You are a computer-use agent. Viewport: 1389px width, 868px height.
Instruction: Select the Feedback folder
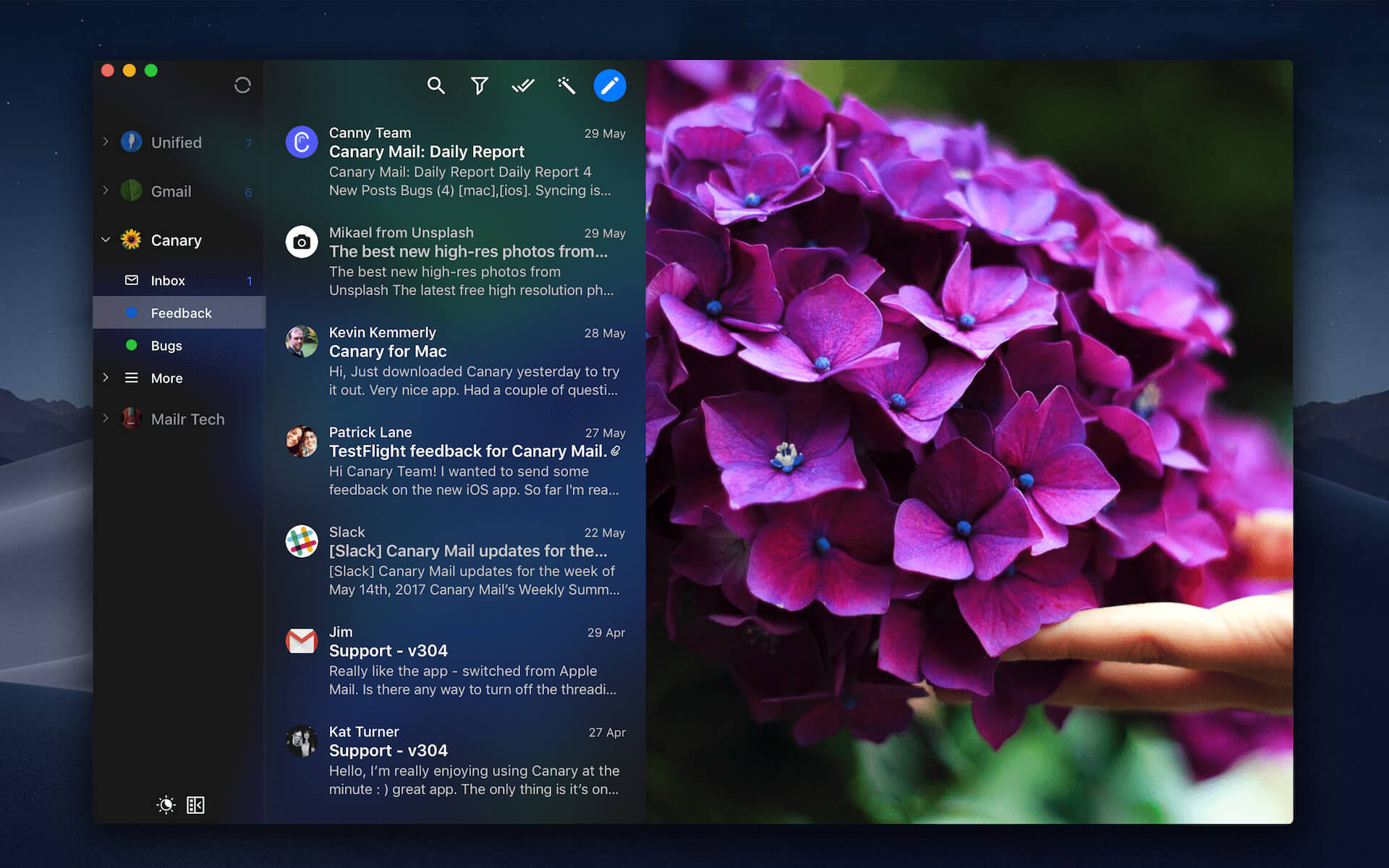(x=179, y=312)
